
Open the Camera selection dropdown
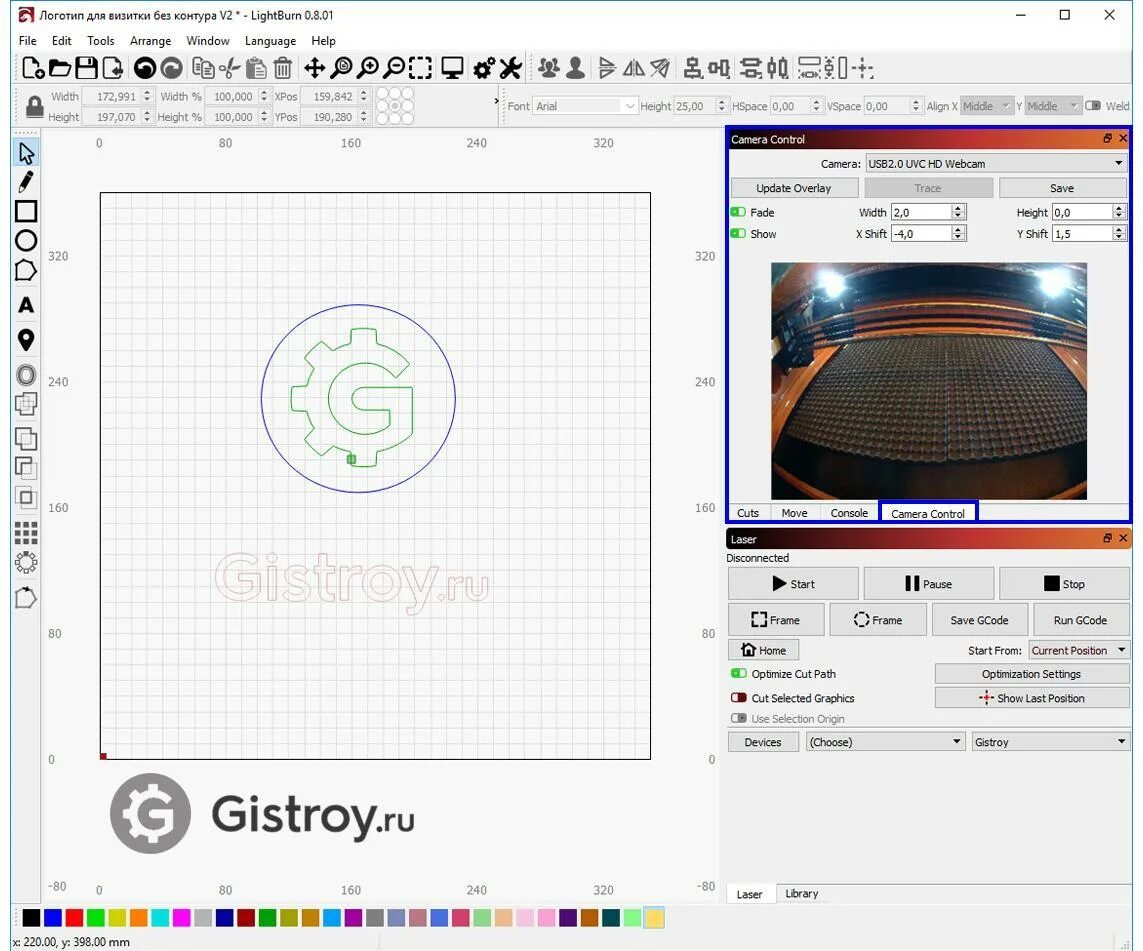[x=996, y=163]
